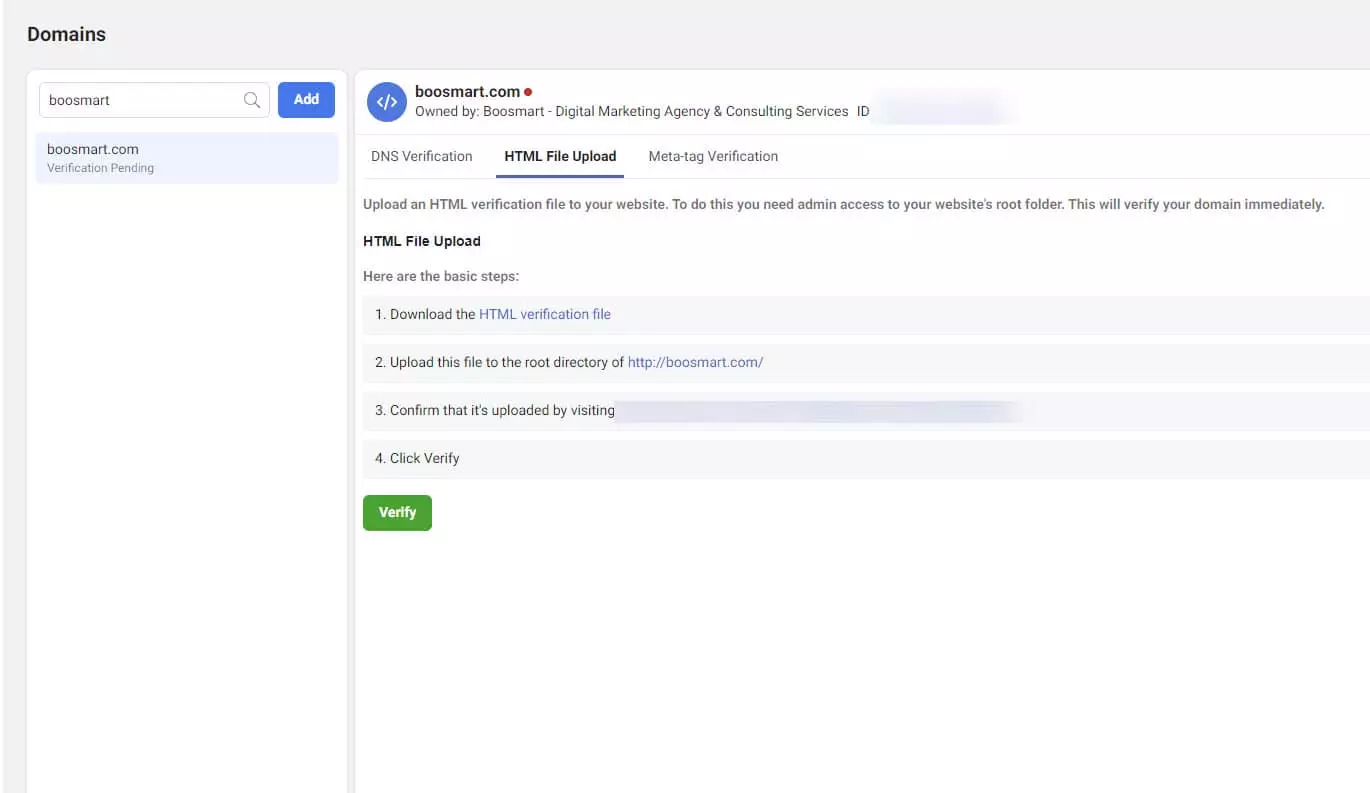Click the 'Owned by: Boosmart' owner line

[x=632, y=112]
